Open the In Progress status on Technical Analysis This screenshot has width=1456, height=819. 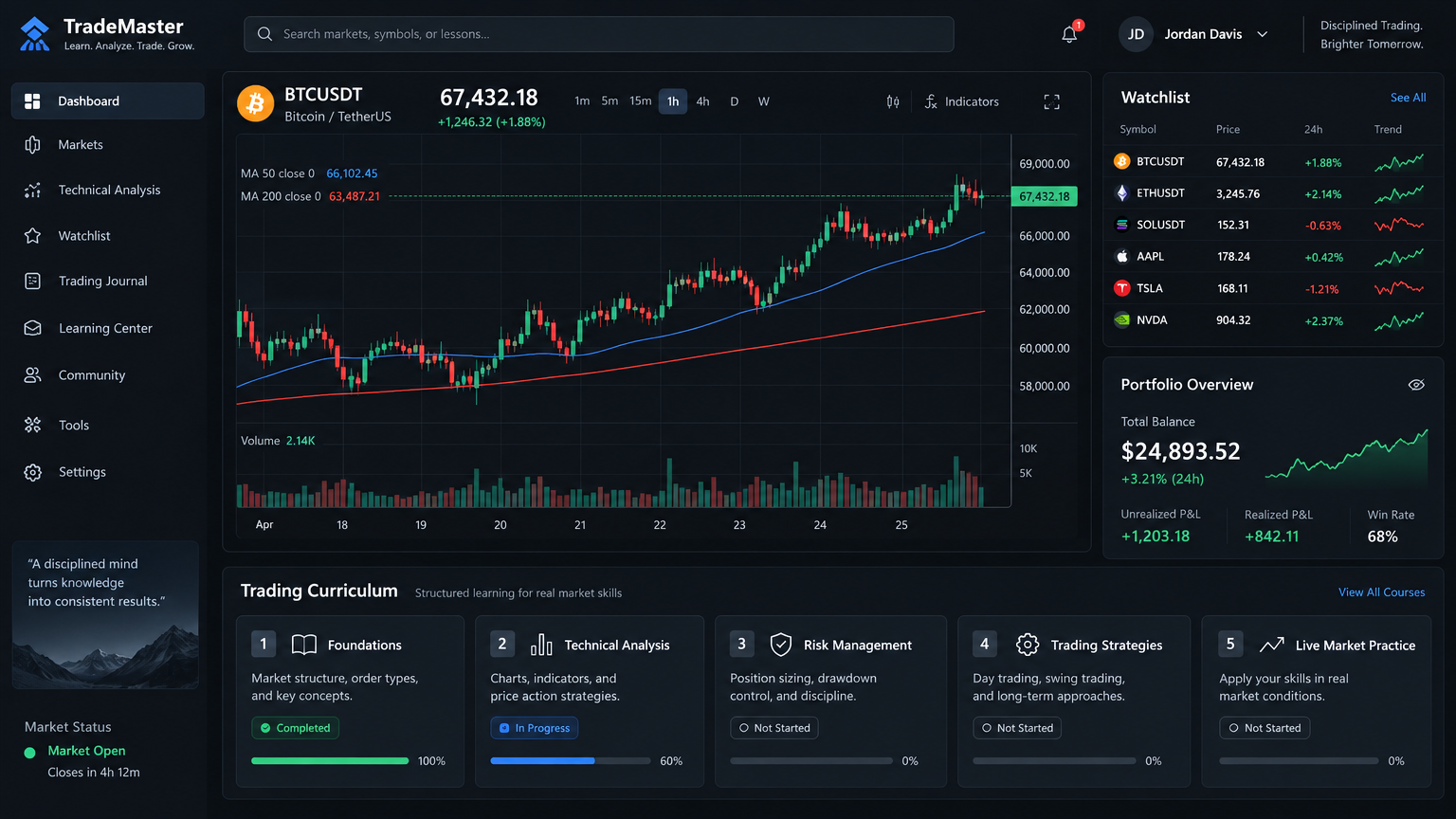coord(534,728)
